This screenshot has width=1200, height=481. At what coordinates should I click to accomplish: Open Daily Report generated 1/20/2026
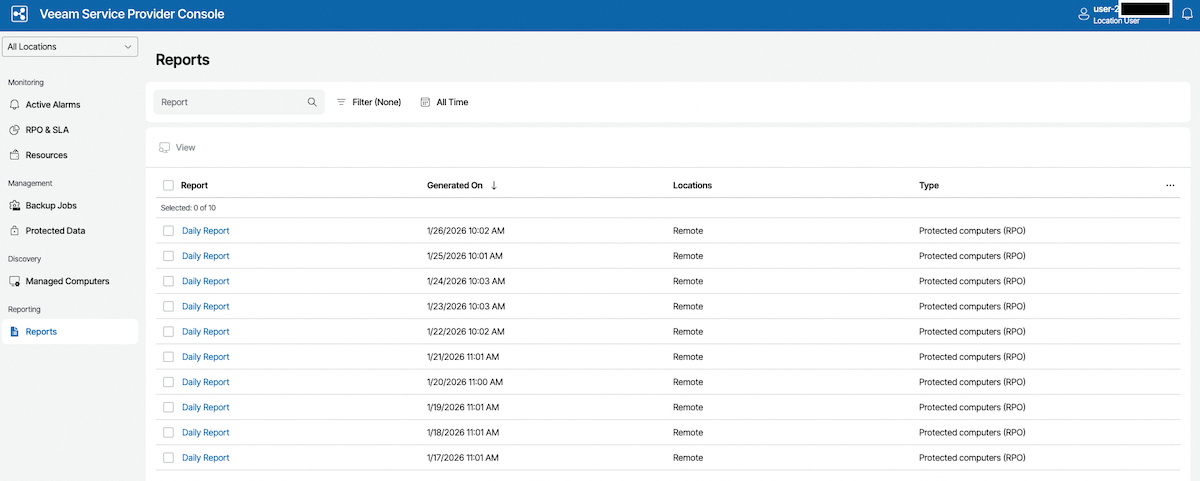[205, 382]
